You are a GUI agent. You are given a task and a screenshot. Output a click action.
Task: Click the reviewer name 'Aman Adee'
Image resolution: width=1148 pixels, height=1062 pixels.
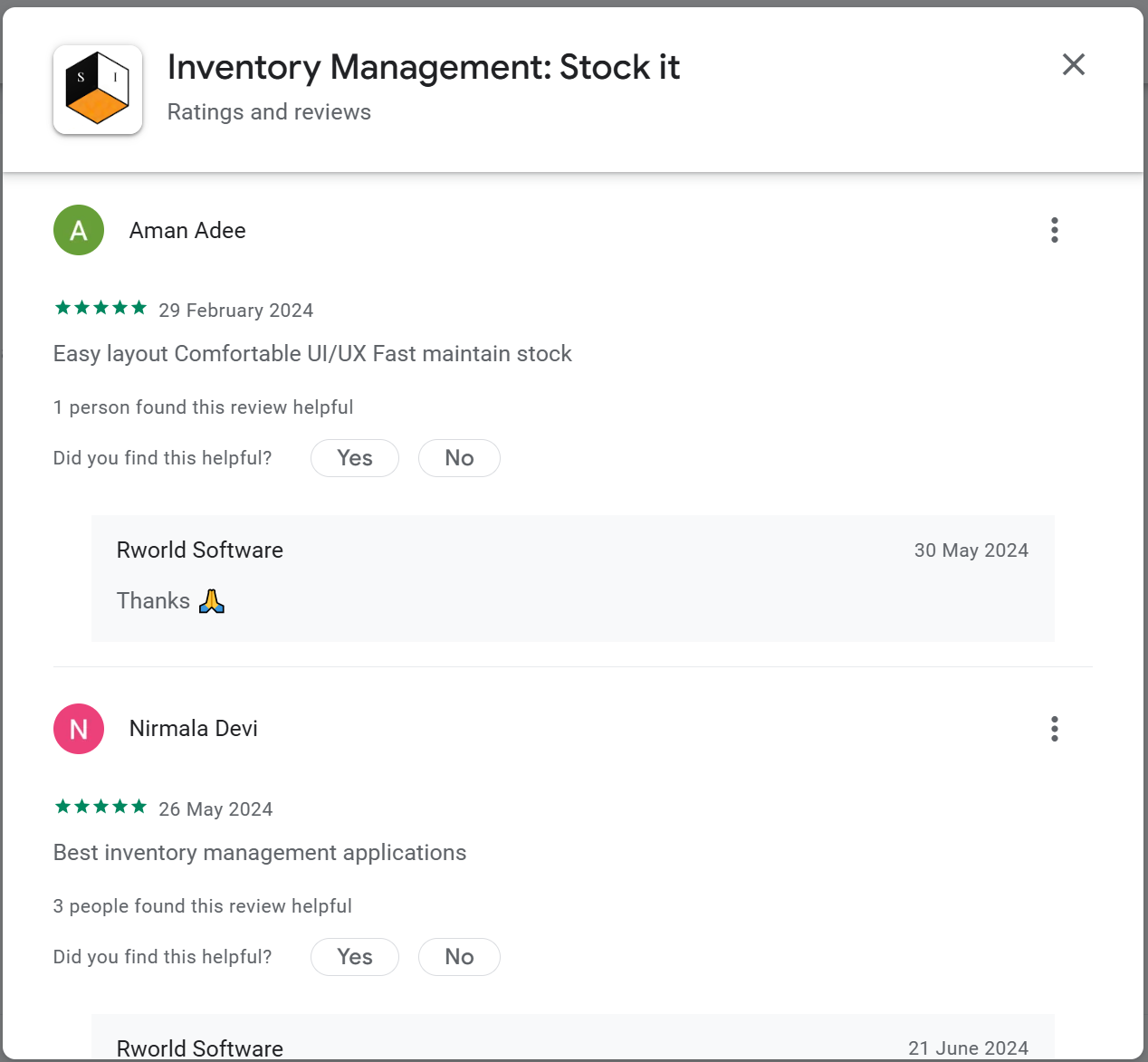tap(187, 230)
